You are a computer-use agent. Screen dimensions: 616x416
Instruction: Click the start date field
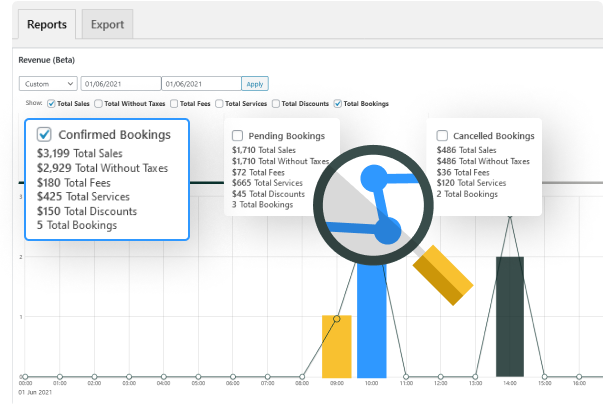point(121,84)
